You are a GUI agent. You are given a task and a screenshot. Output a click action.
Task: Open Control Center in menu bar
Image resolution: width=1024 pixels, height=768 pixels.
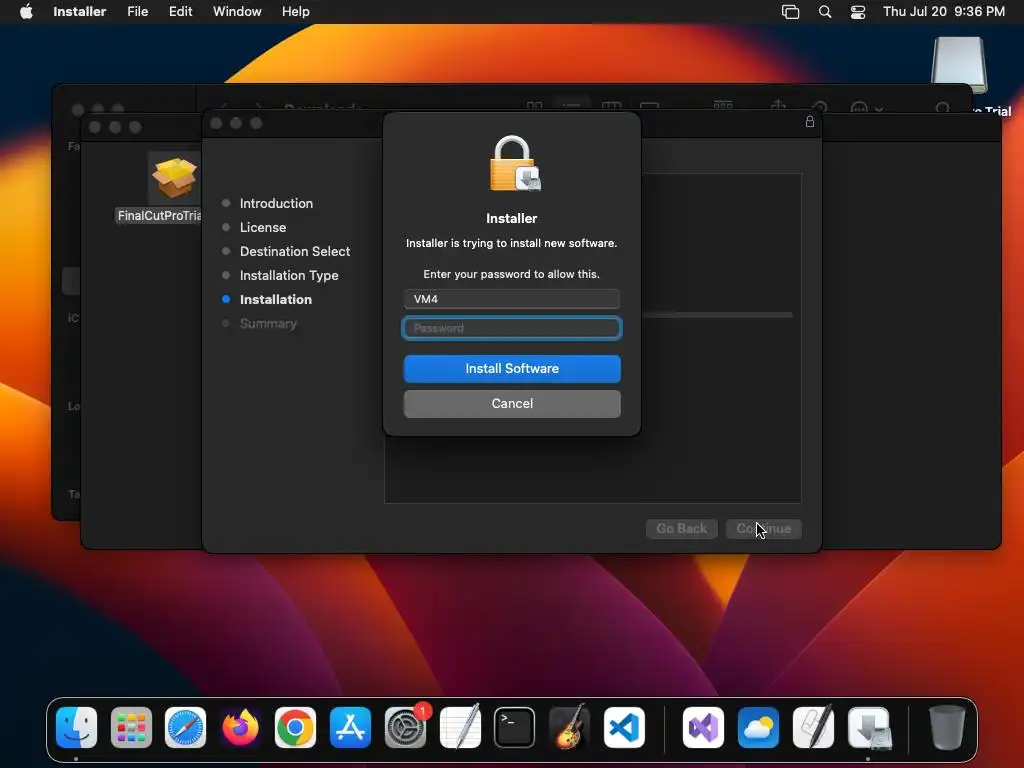[857, 12]
